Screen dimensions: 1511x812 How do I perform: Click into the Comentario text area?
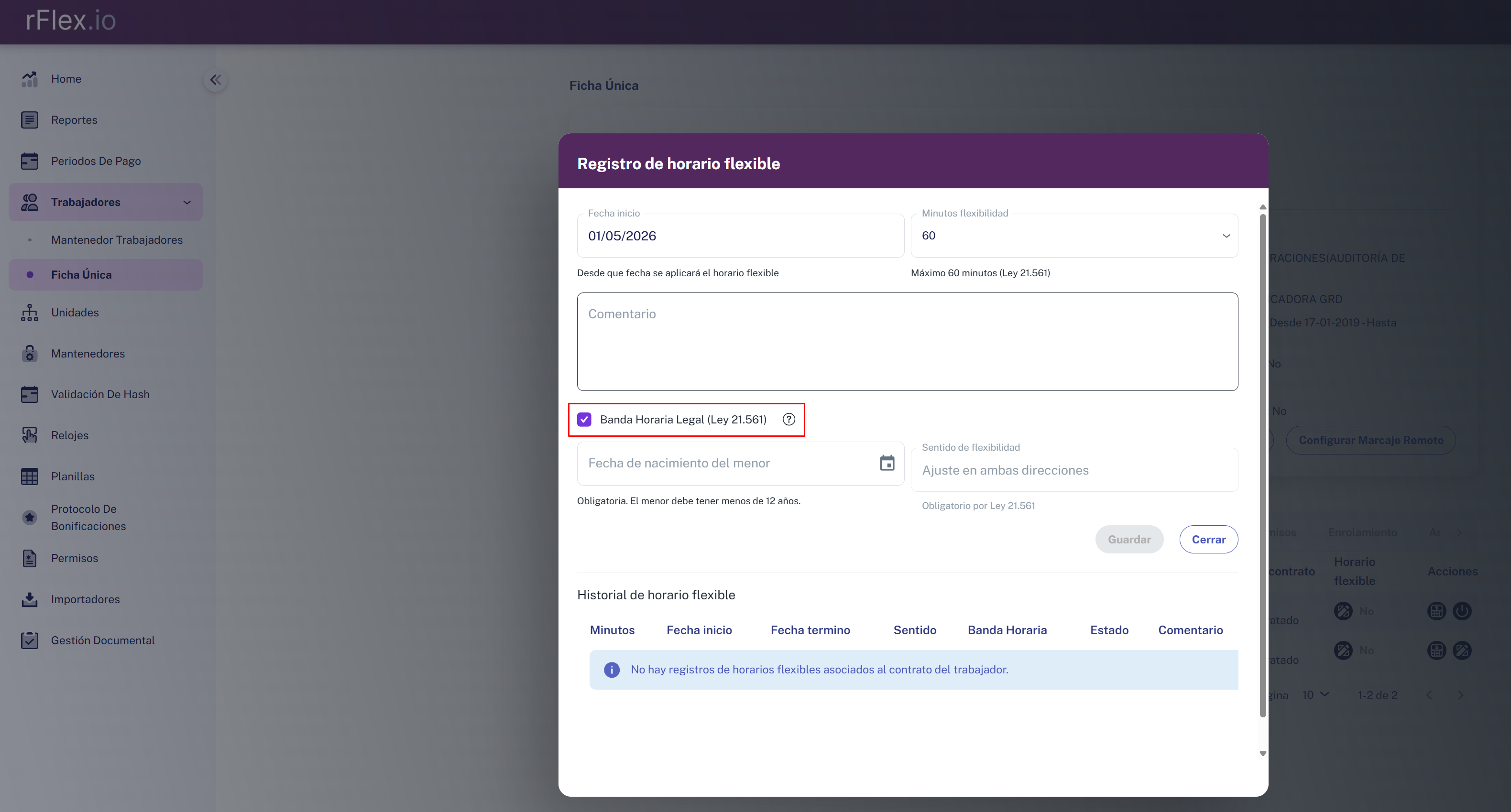pyautogui.click(x=907, y=342)
